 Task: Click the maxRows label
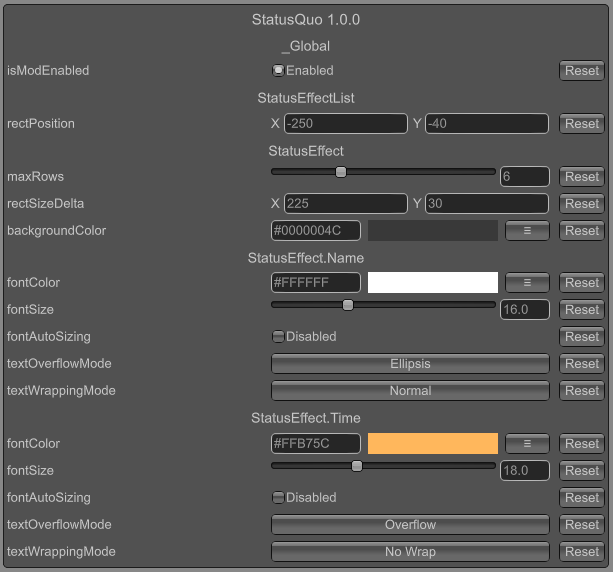(x=35, y=177)
